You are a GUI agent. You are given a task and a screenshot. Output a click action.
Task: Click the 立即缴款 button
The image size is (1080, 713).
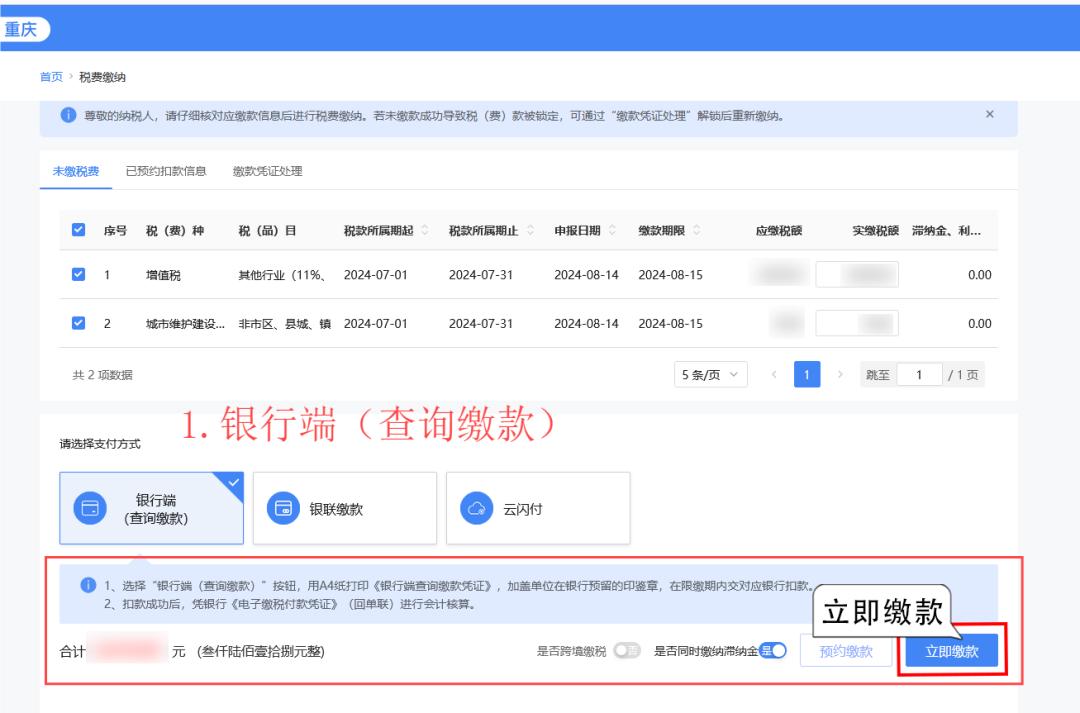pos(951,652)
